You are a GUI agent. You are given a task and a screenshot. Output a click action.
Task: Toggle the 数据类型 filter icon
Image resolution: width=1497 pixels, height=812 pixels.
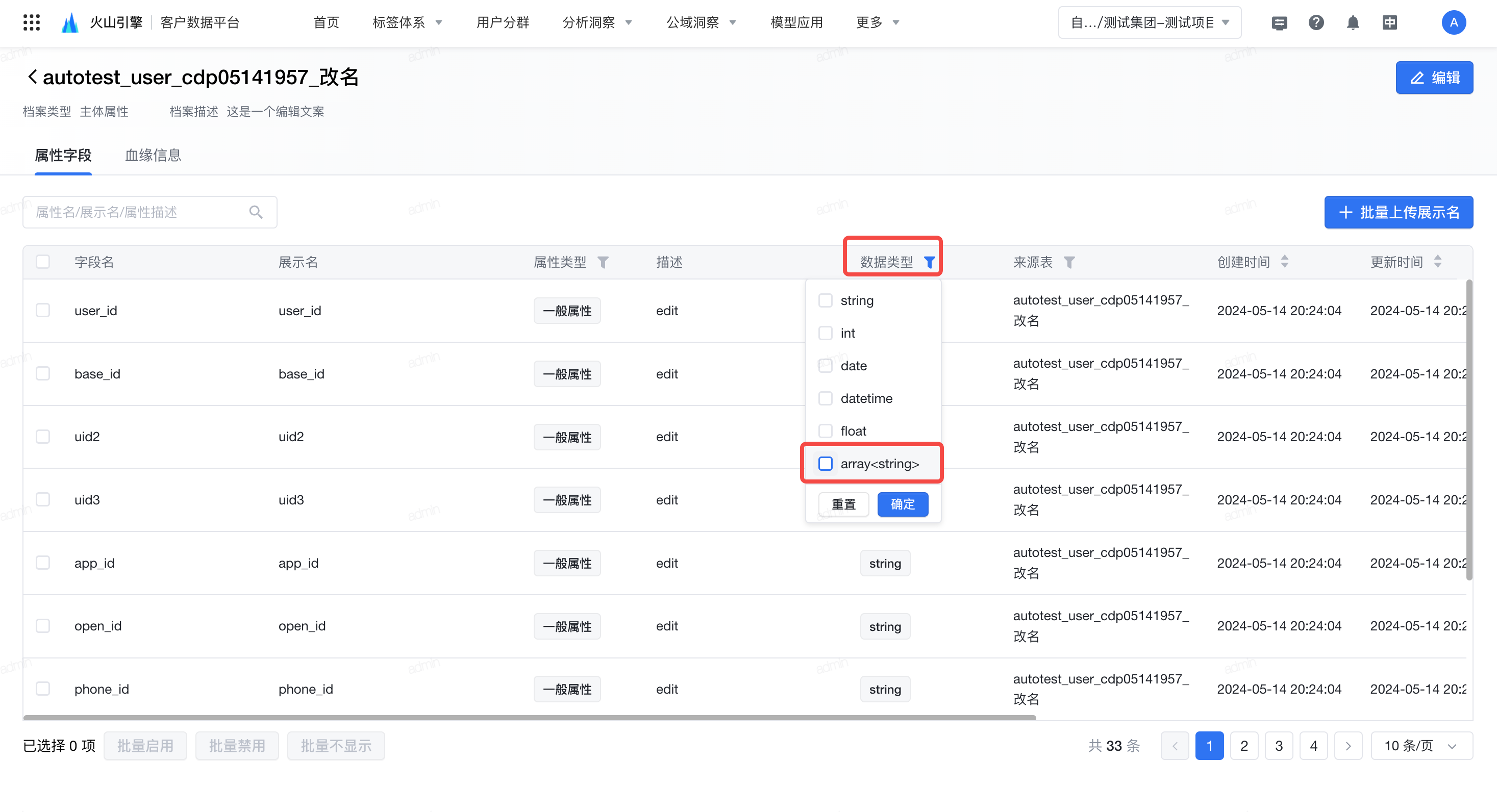(x=929, y=262)
